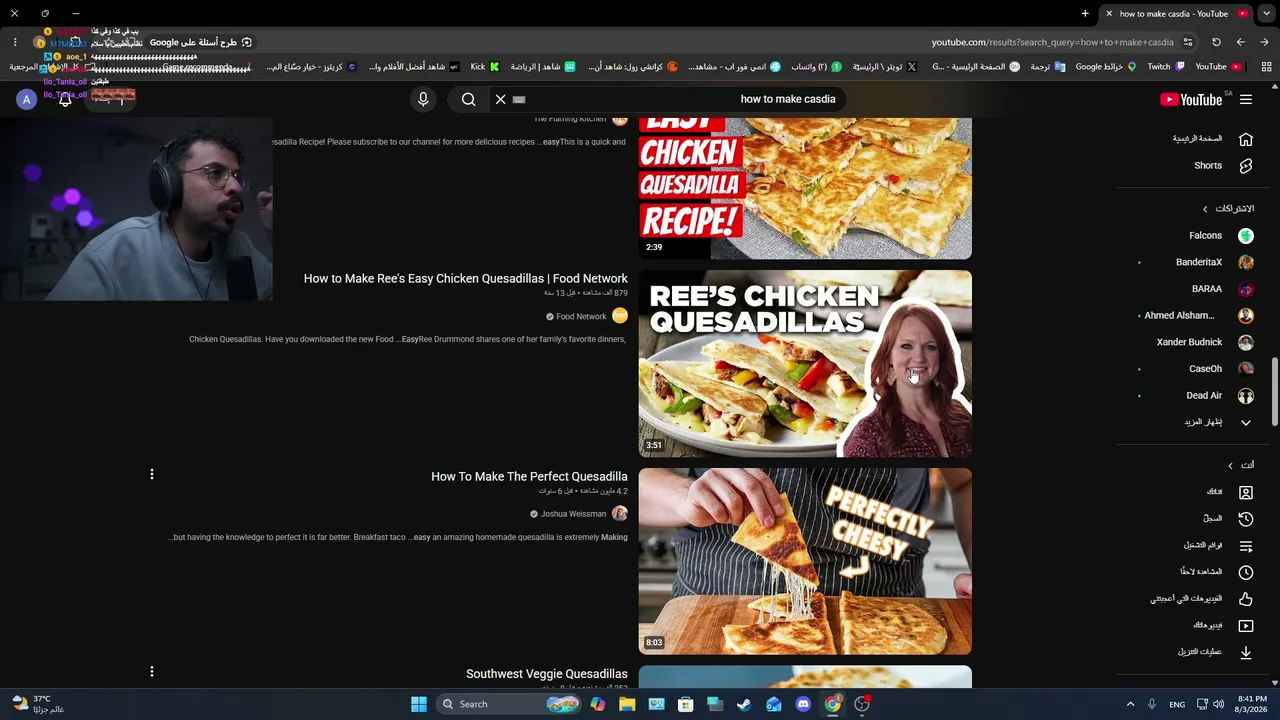Click the Chrome address bar URL

[1053, 42]
